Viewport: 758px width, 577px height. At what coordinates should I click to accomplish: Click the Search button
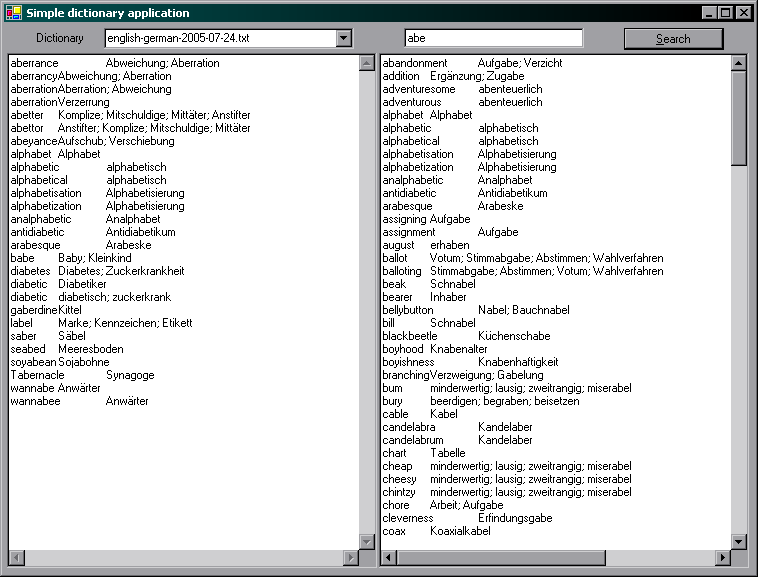673,39
